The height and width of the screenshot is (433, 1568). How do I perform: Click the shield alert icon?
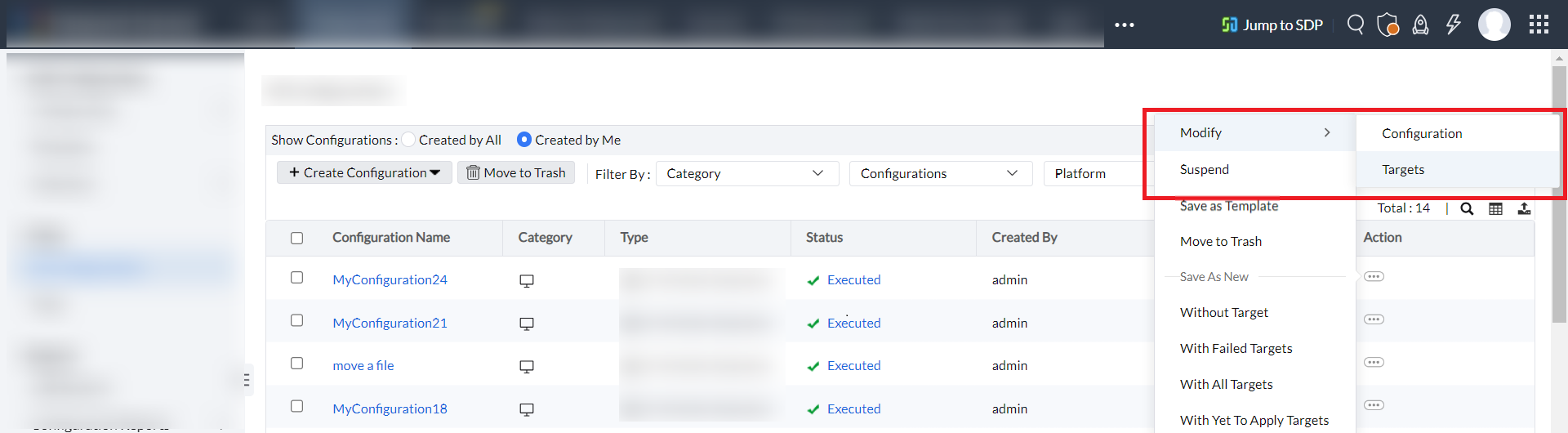tap(1388, 25)
